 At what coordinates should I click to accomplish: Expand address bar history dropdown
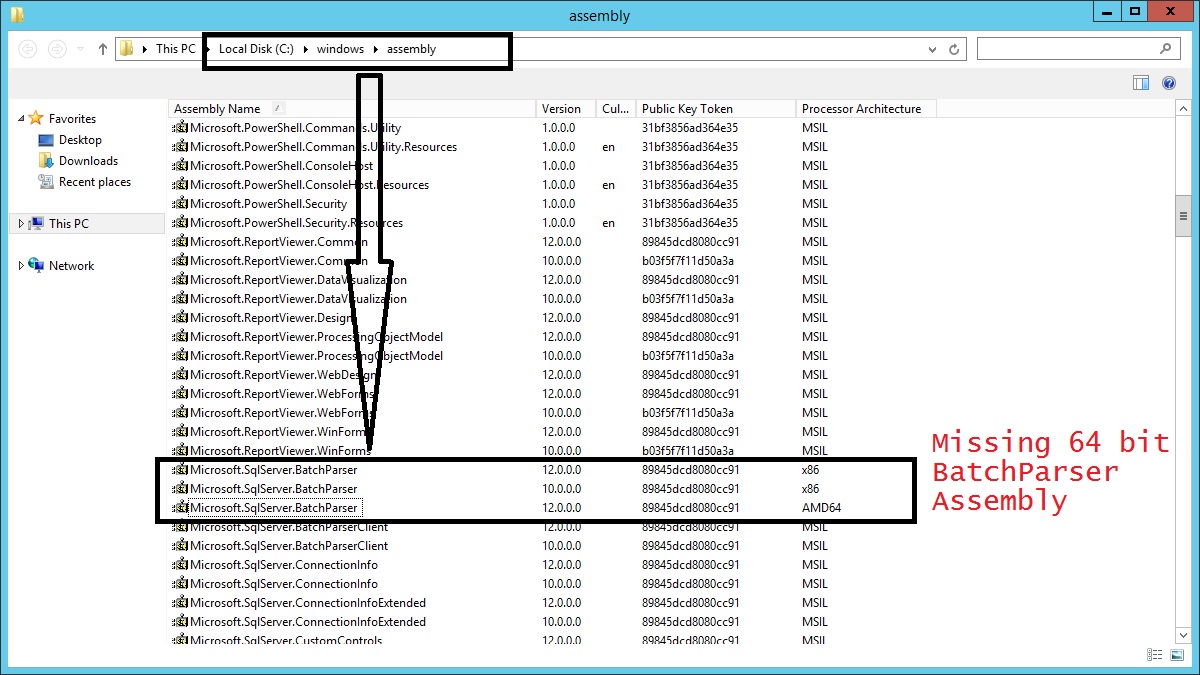pos(933,48)
